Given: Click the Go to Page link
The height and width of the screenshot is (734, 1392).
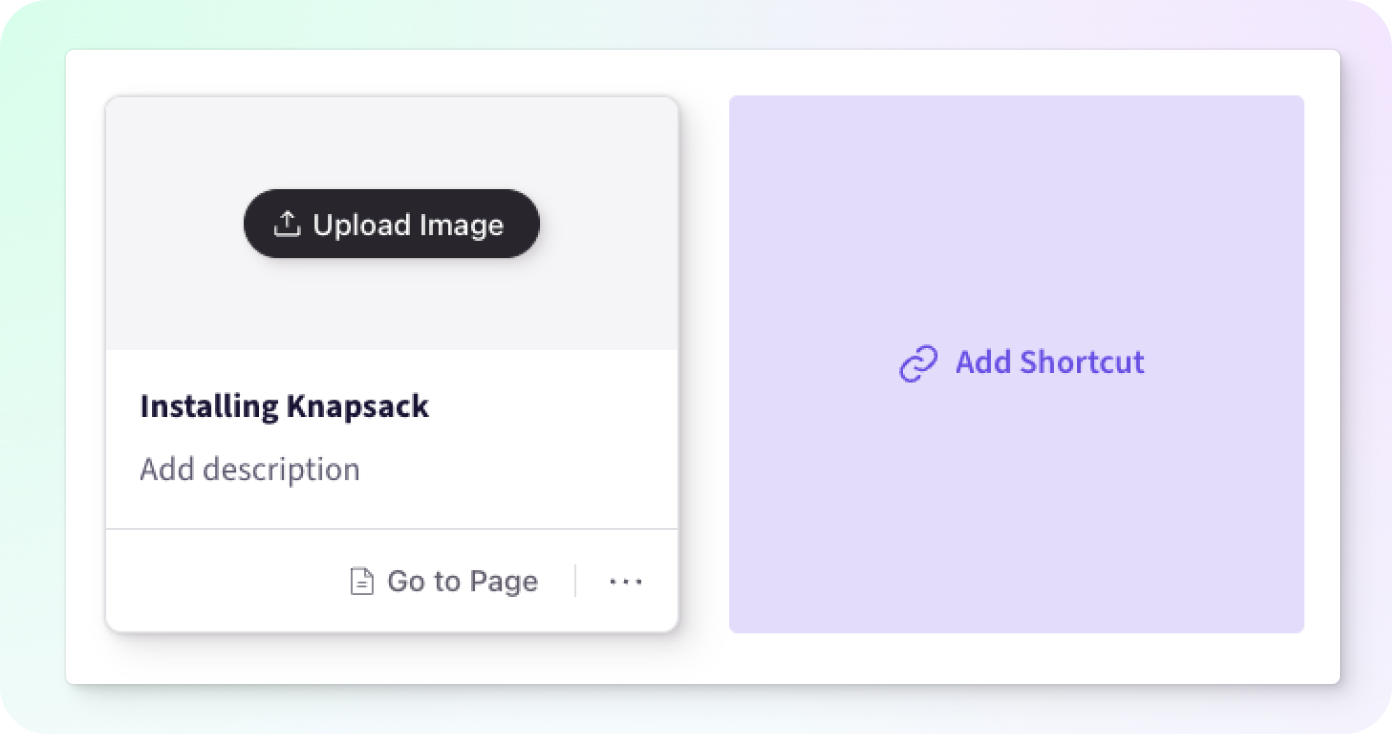Looking at the screenshot, I should click(x=444, y=581).
